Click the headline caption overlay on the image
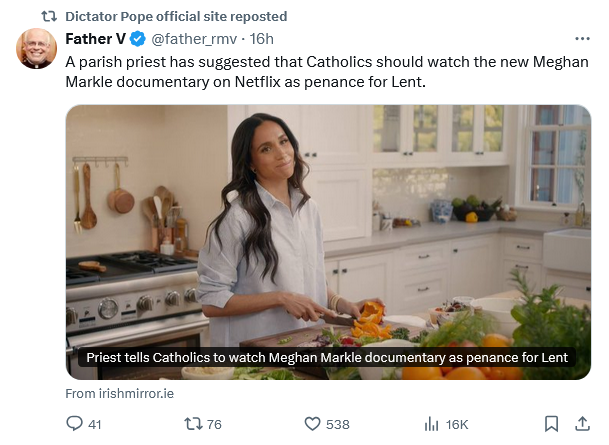 point(327,357)
